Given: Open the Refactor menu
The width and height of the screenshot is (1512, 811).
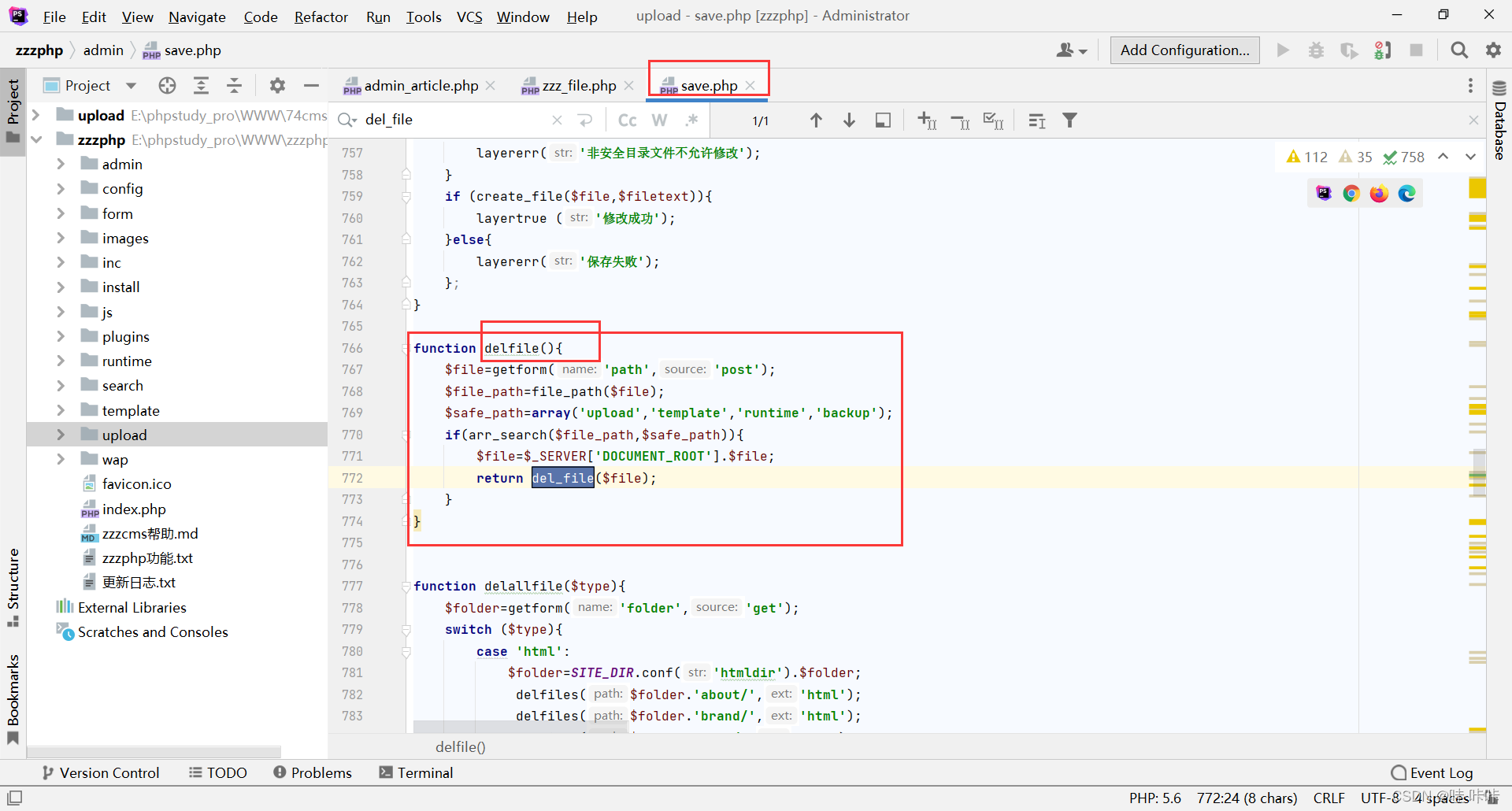Looking at the screenshot, I should [321, 17].
